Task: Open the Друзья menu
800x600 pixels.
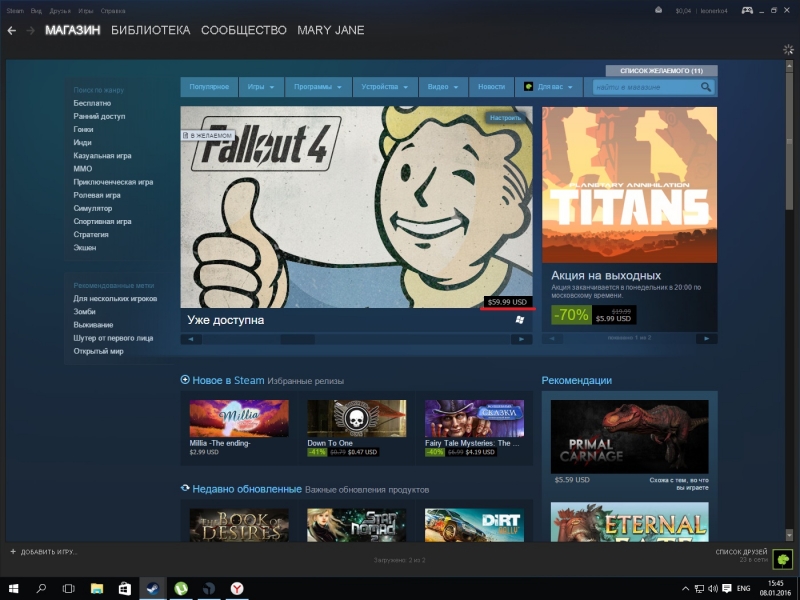Action: click(x=60, y=11)
